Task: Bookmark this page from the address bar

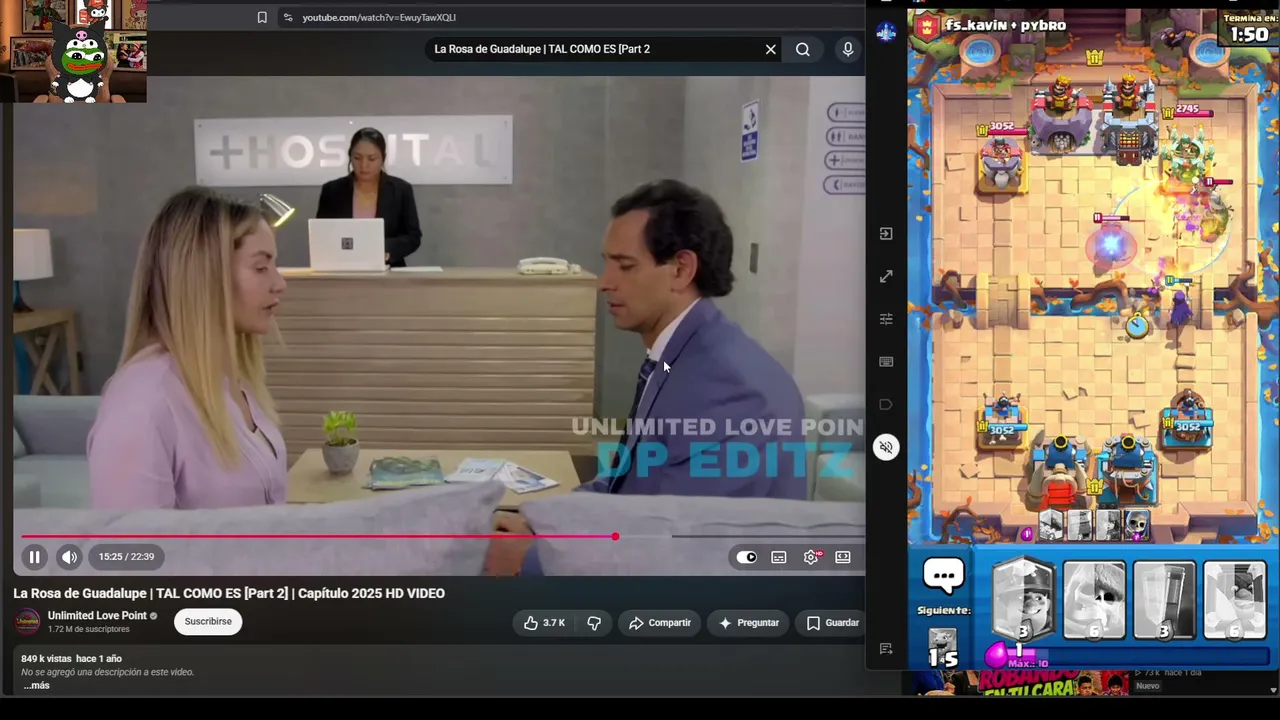Action: (262, 17)
